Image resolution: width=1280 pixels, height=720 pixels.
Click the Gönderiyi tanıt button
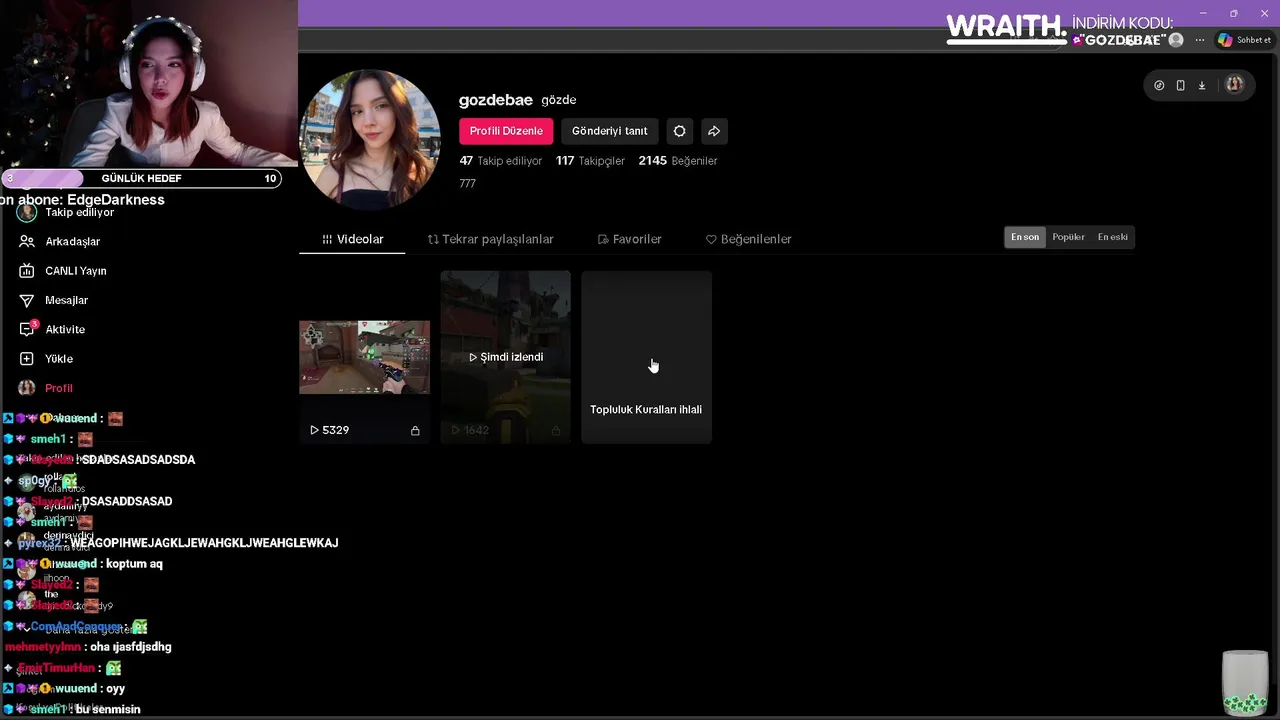coord(610,131)
